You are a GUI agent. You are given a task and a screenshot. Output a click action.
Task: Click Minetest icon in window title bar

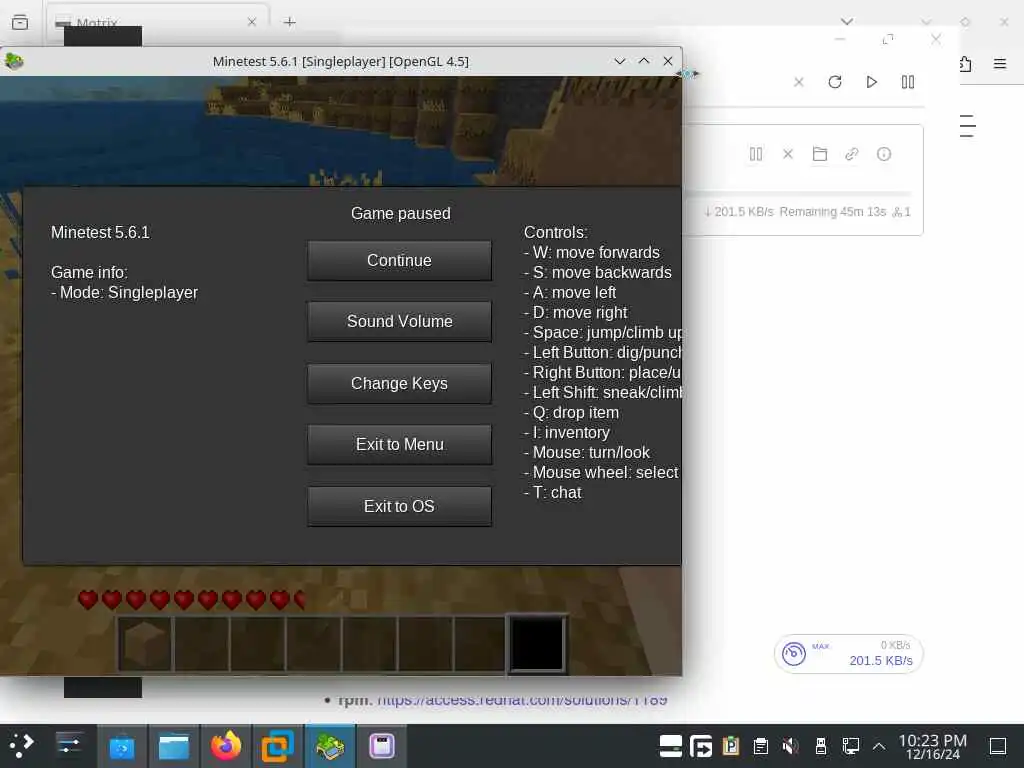[x=14, y=61]
